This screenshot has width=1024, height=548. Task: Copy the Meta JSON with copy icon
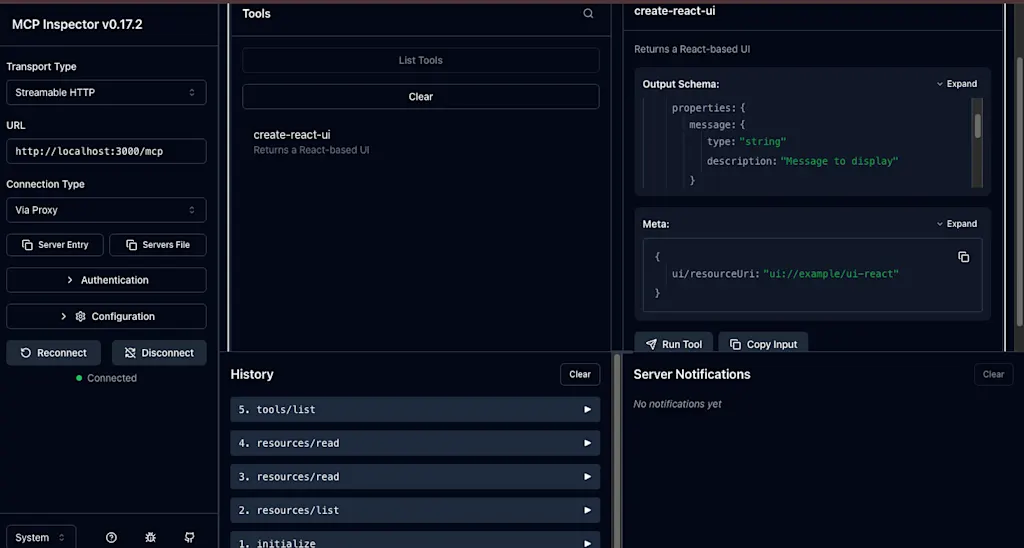click(963, 257)
